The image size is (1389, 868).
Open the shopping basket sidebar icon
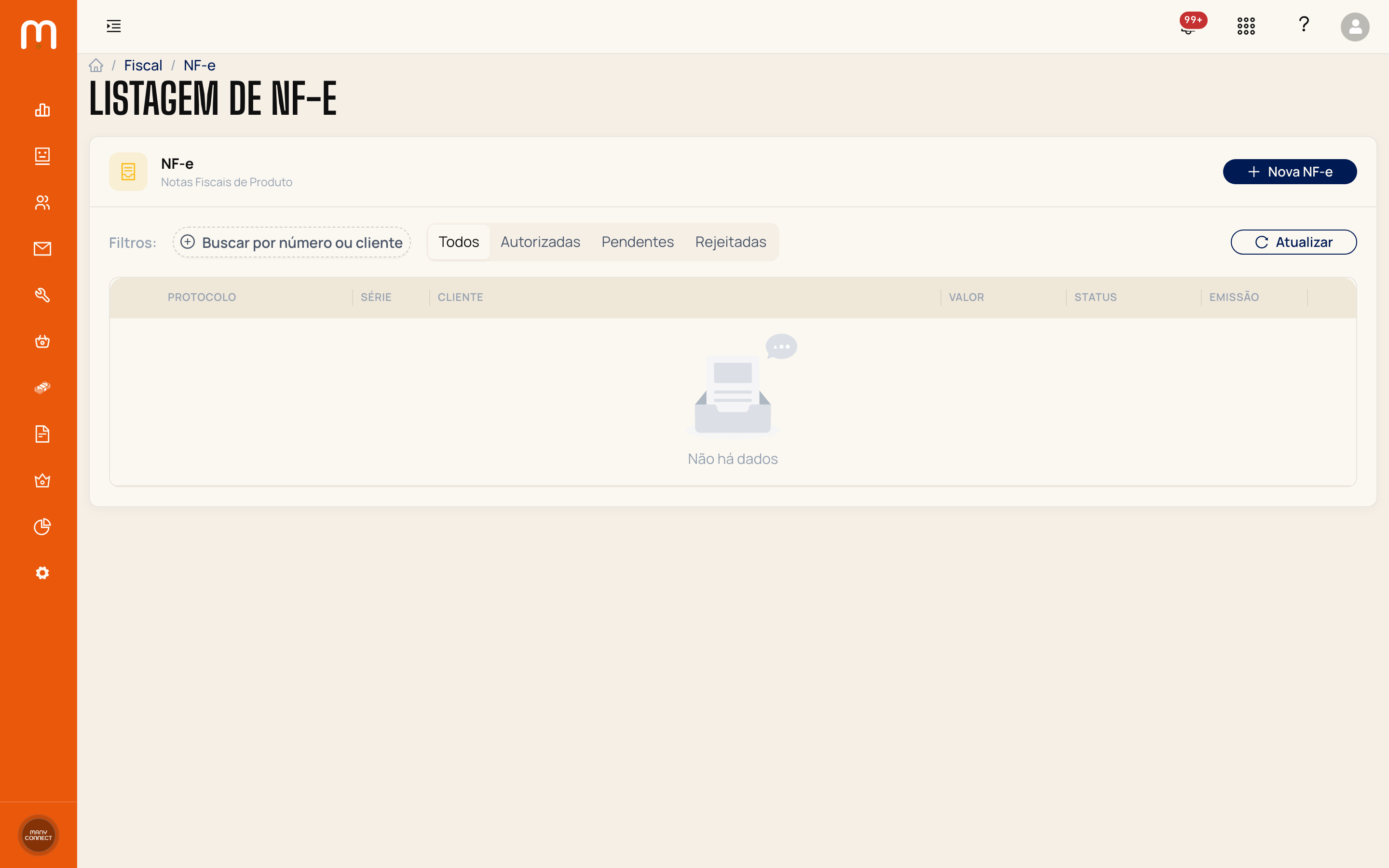click(42, 341)
